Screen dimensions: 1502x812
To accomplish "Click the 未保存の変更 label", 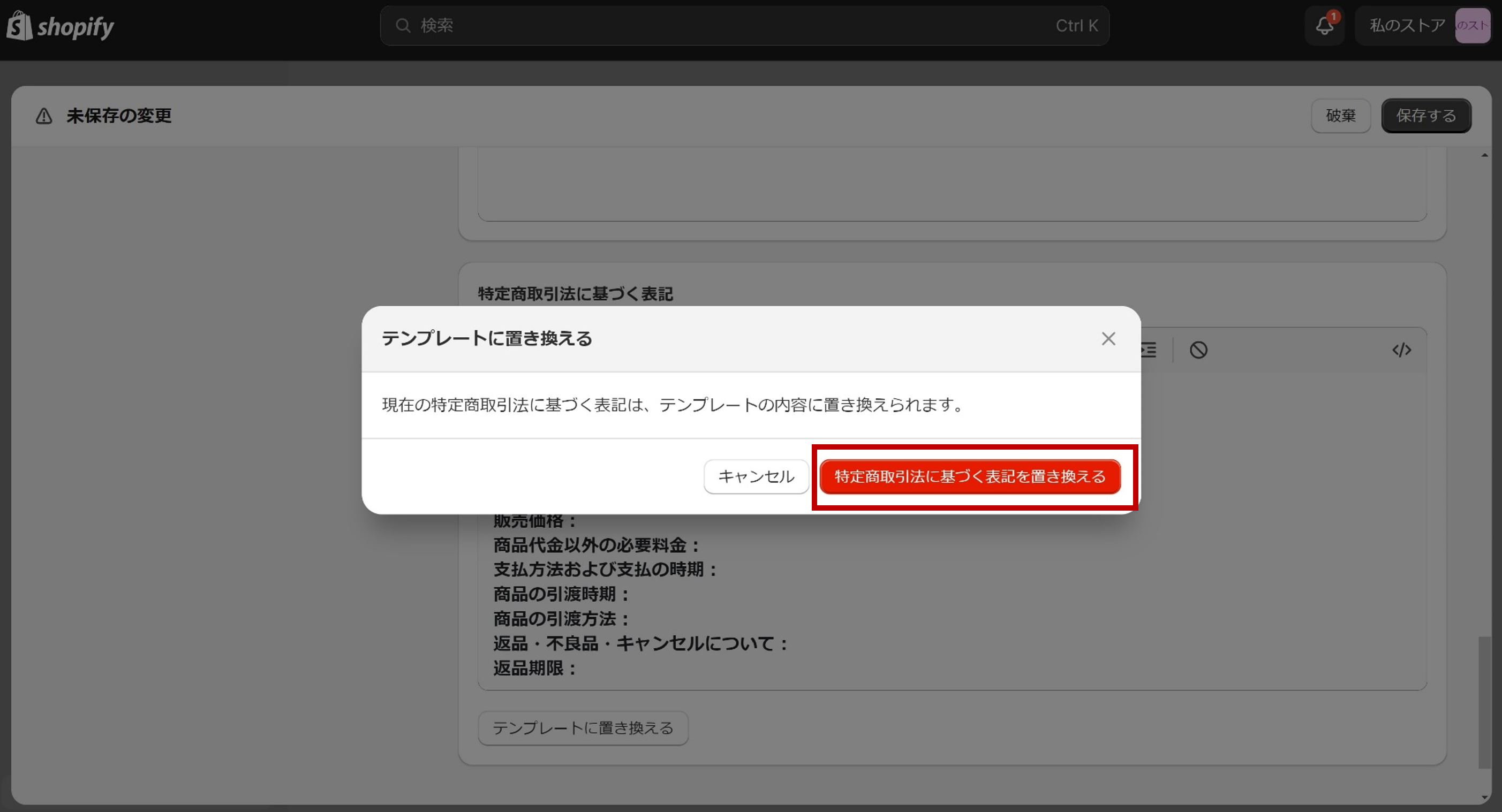I will (119, 116).
